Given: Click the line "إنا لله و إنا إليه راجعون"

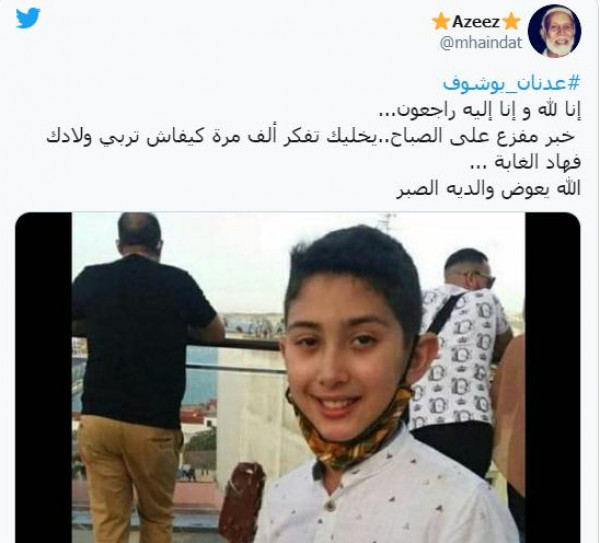Looking at the screenshot, I should 479,111.
